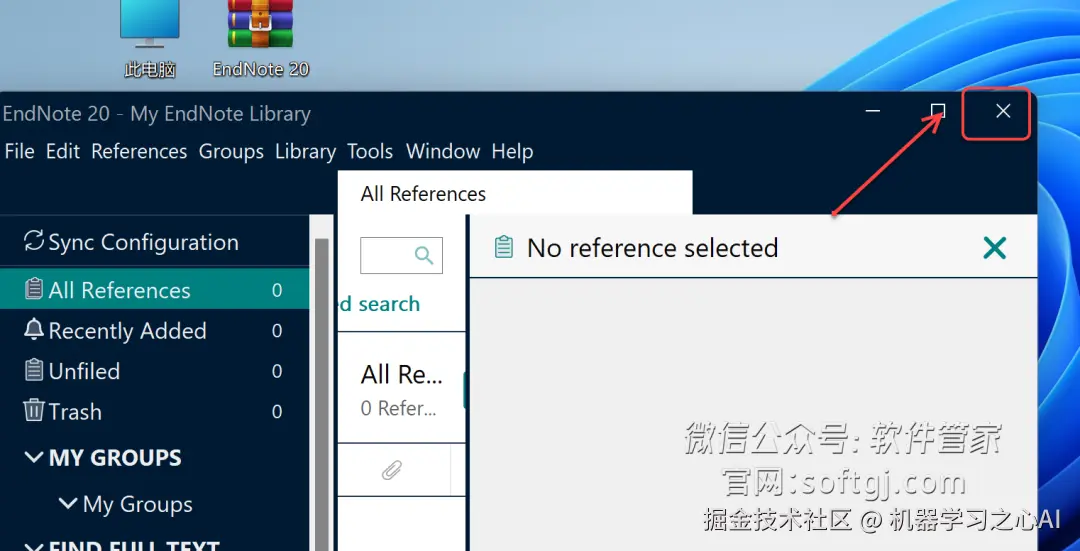This screenshot has height=551, width=1080.
Task: Click the Trash bin icon
Action: [33, 410]
